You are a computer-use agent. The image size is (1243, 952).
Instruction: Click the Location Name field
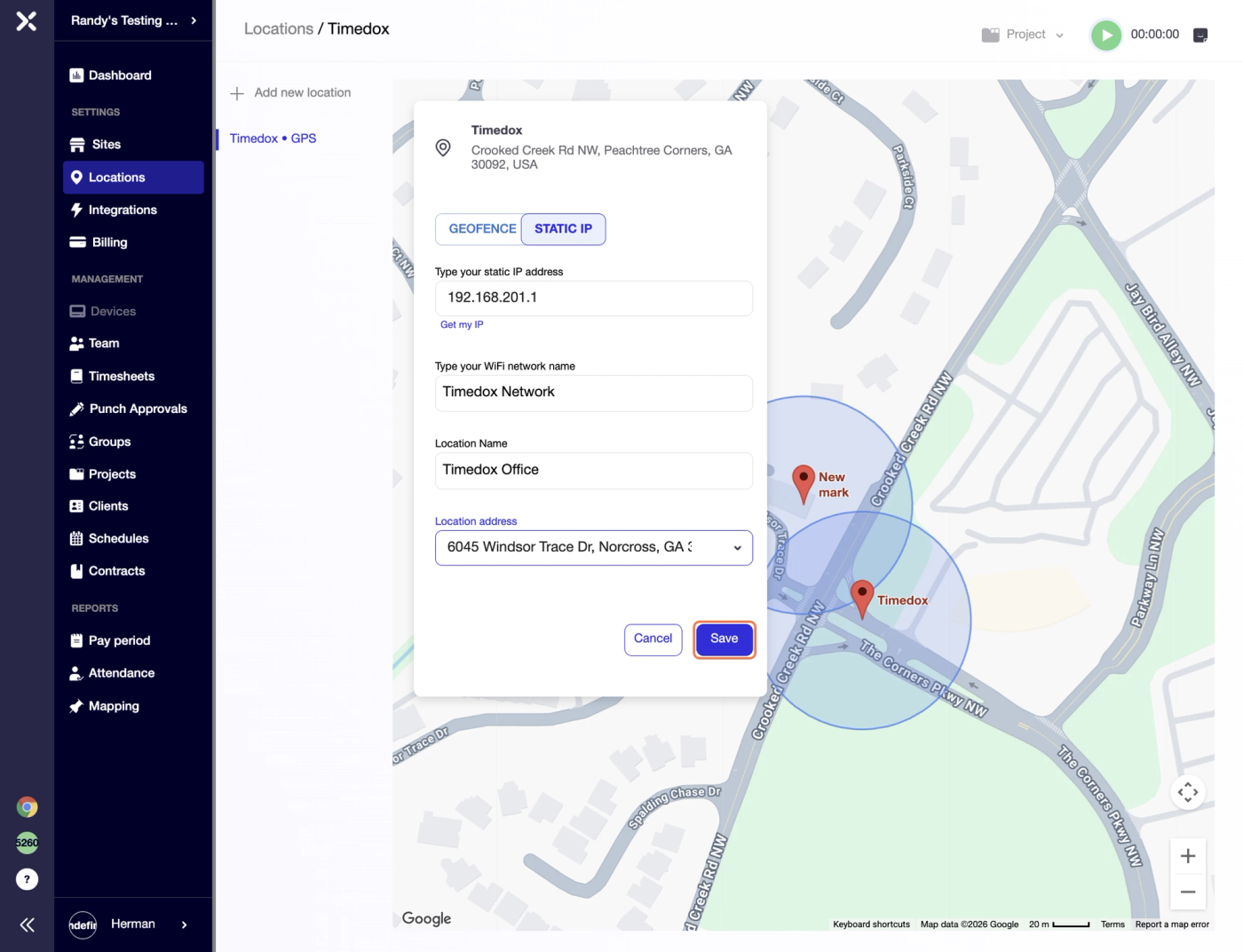tap(594, 471)
